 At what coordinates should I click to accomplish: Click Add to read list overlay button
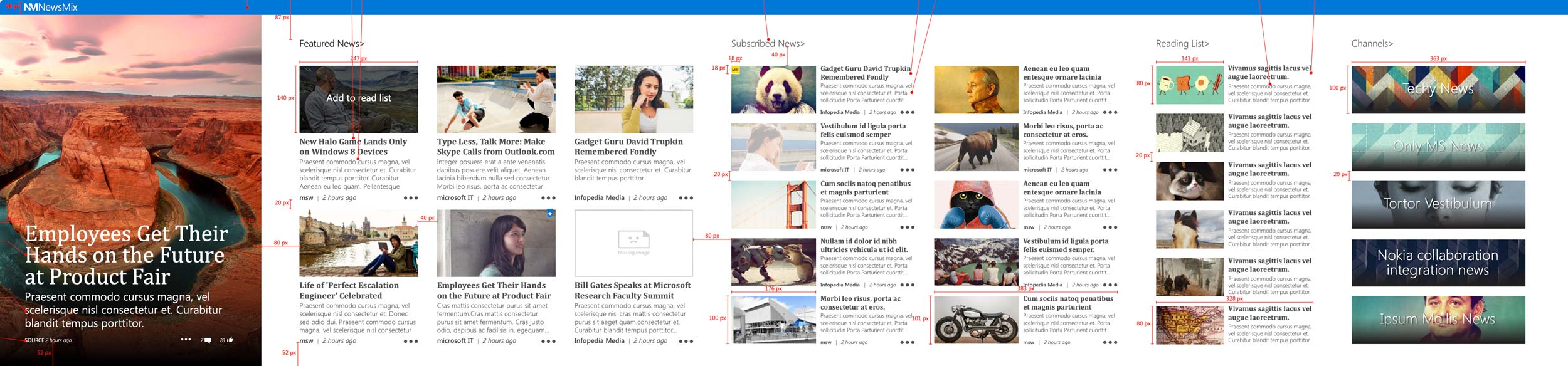(359, 98)
